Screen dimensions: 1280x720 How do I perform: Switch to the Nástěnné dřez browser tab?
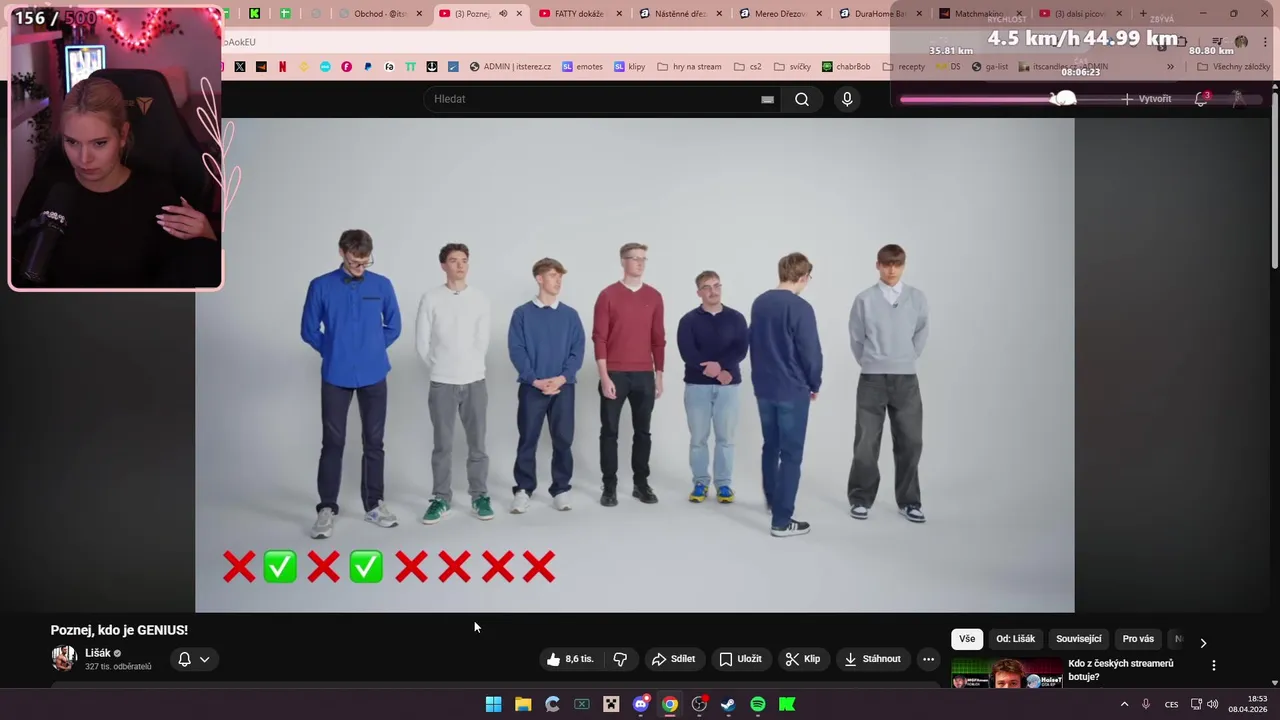coord(679,14)
